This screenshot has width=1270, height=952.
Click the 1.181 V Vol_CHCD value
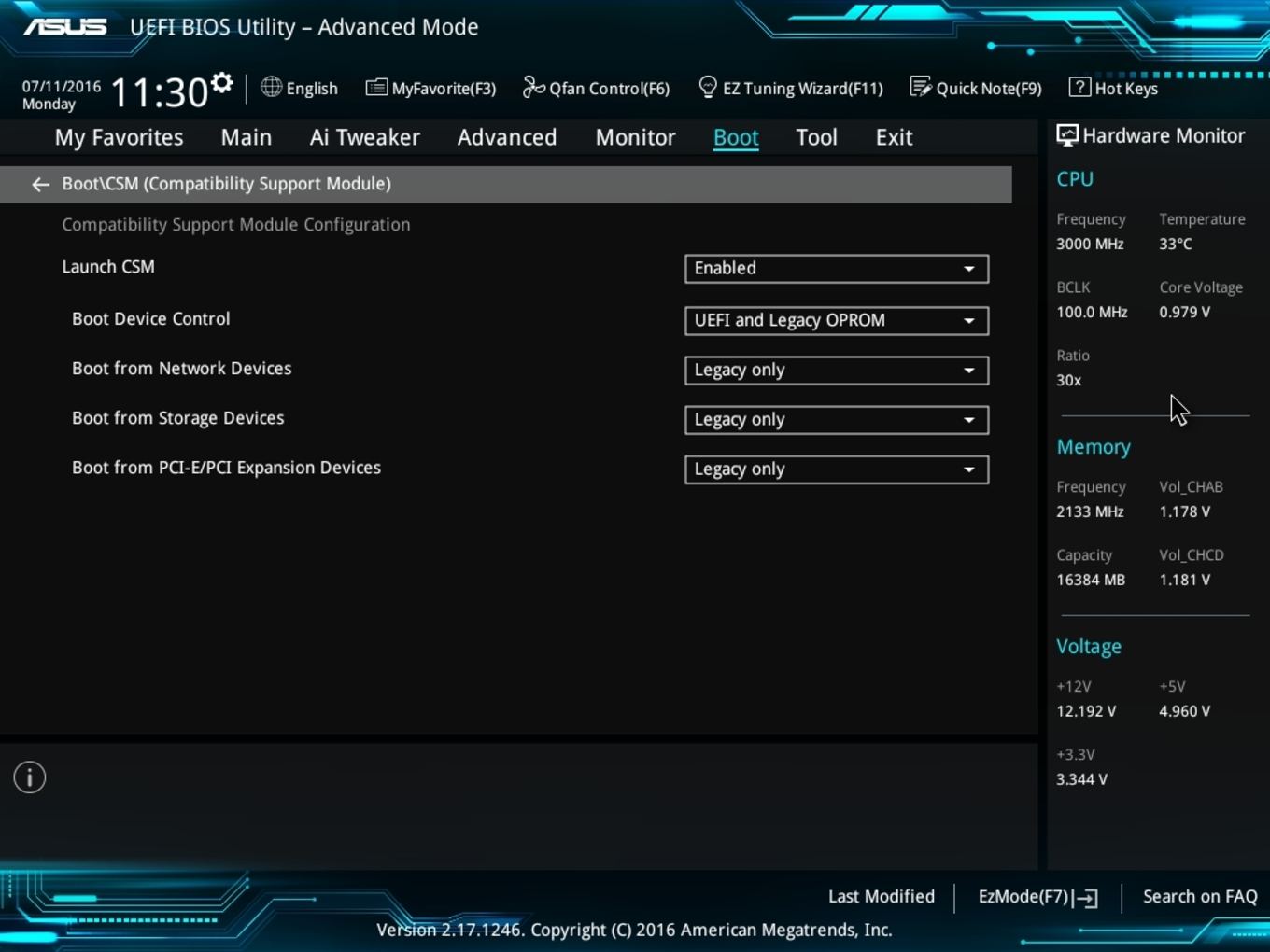[x=1185, y=580]
